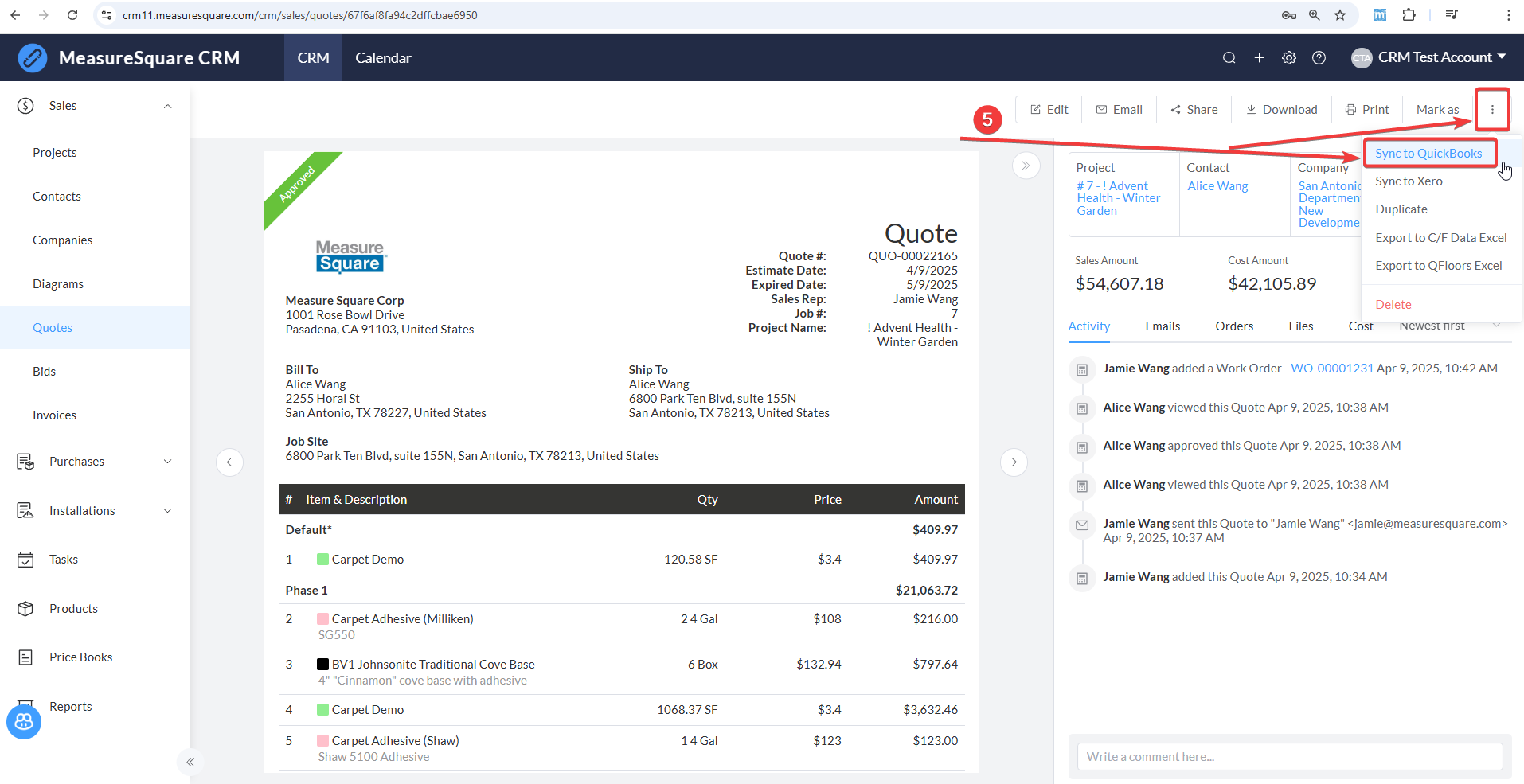Go to Contacts in sidebar
The image size is (1524, 784).
coord(57,197)
